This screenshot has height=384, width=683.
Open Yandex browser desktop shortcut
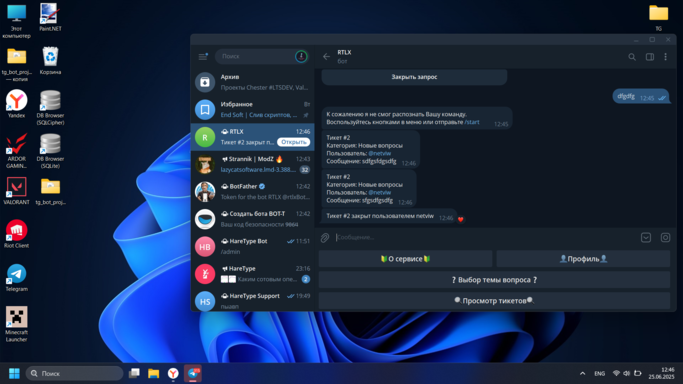click(x=17, y=104)
